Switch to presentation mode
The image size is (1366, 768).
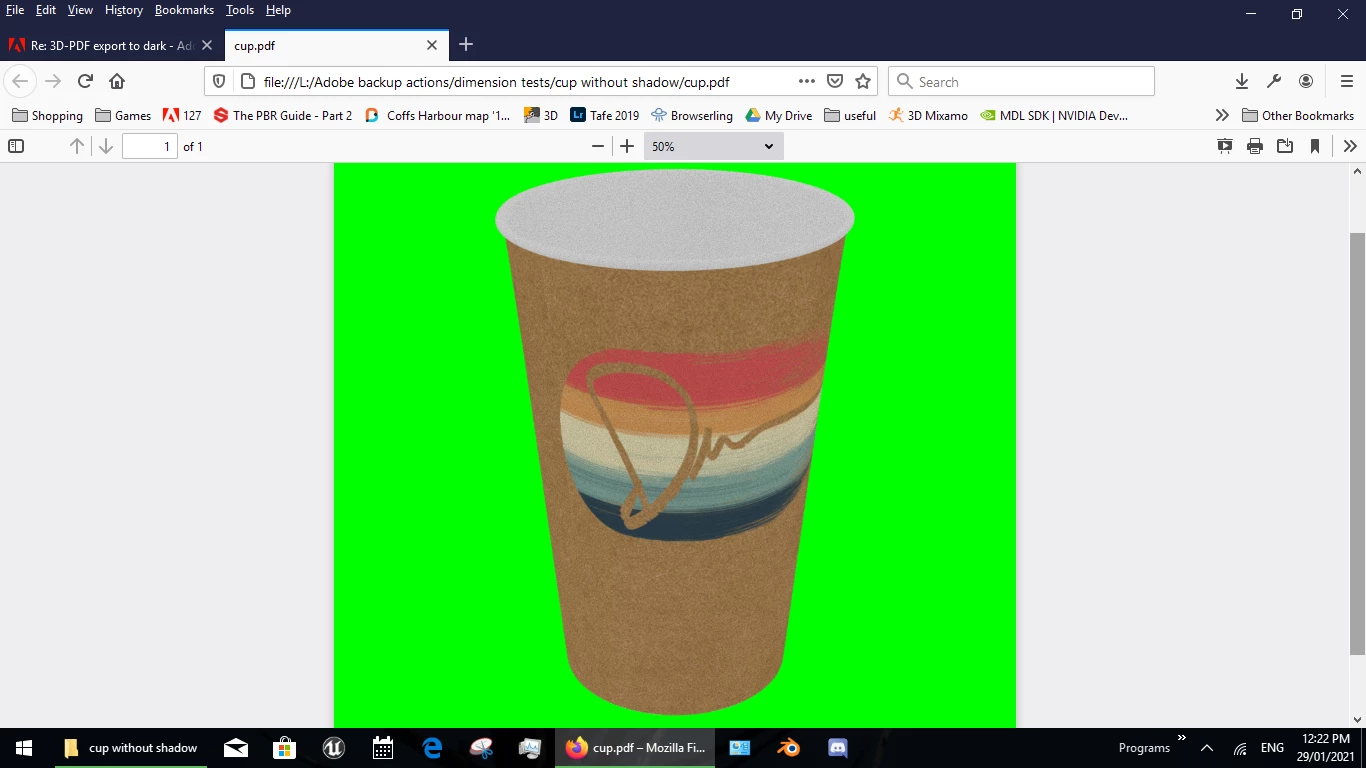tap(1225, 146)
